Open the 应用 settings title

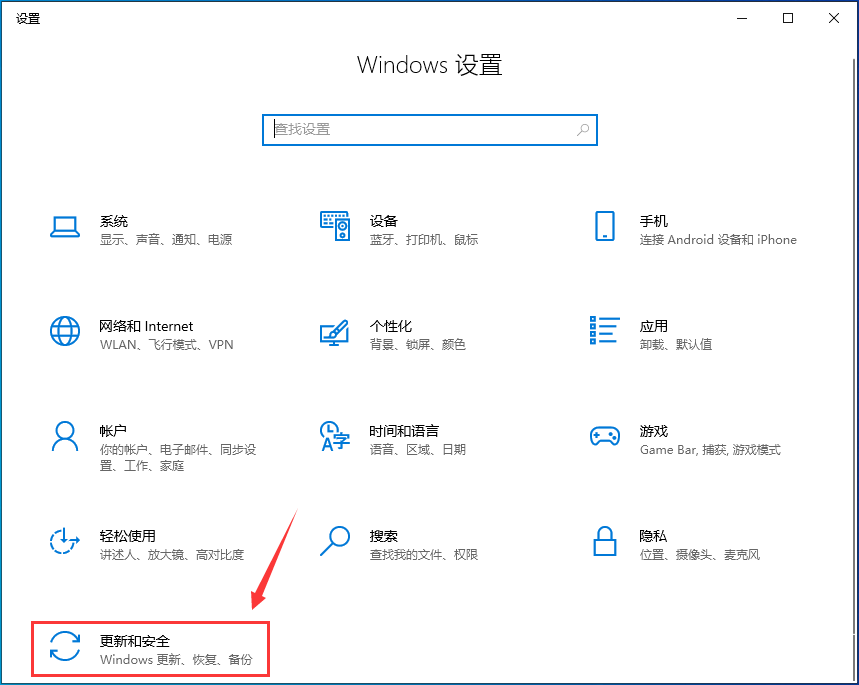pyautogui.click(x=654, y=327)
